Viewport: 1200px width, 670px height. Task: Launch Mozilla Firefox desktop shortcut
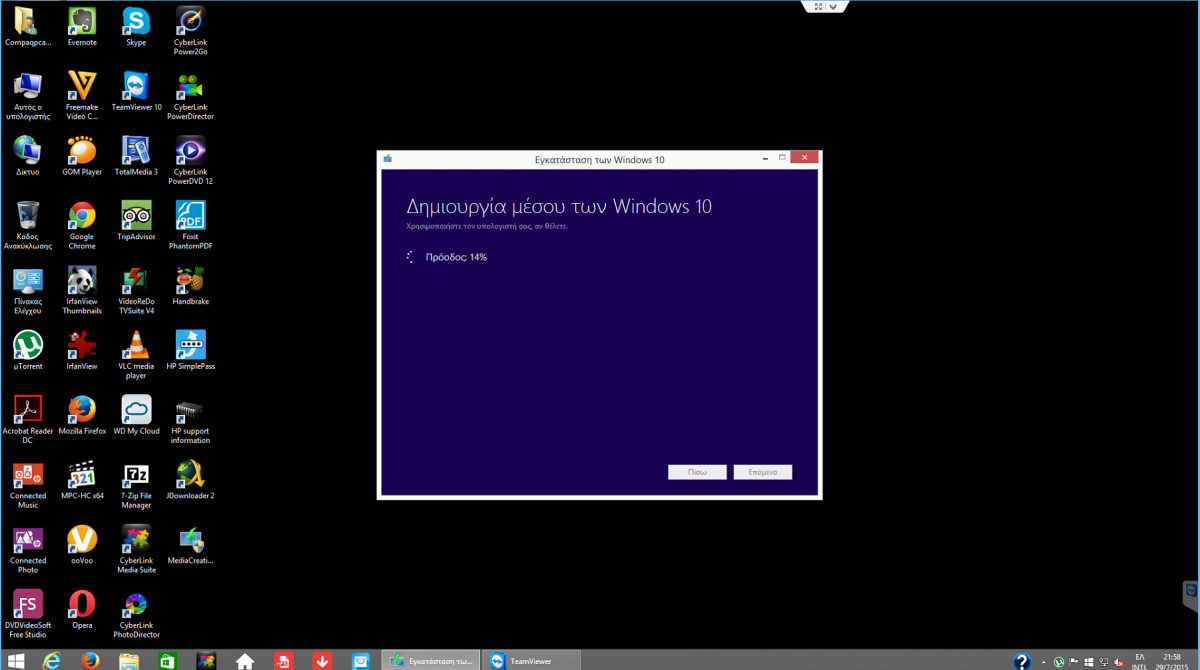(82, 415)
